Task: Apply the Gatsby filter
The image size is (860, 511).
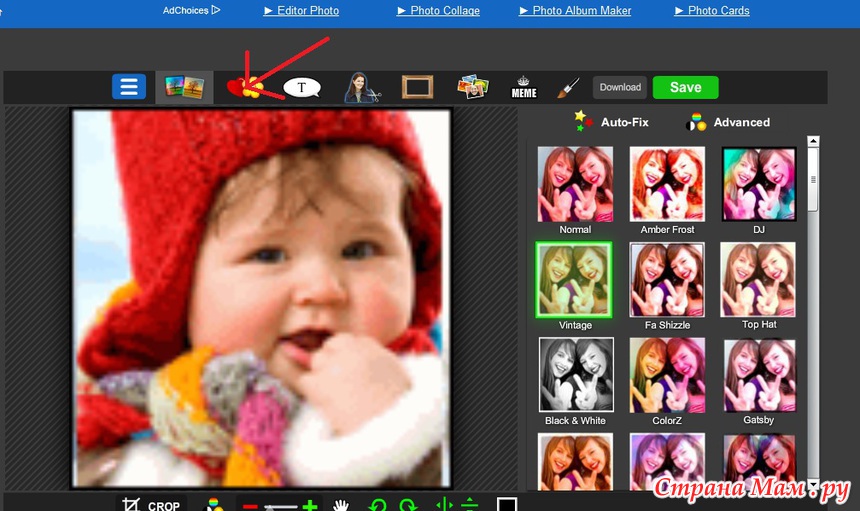Action: click(x=759, y=375)
